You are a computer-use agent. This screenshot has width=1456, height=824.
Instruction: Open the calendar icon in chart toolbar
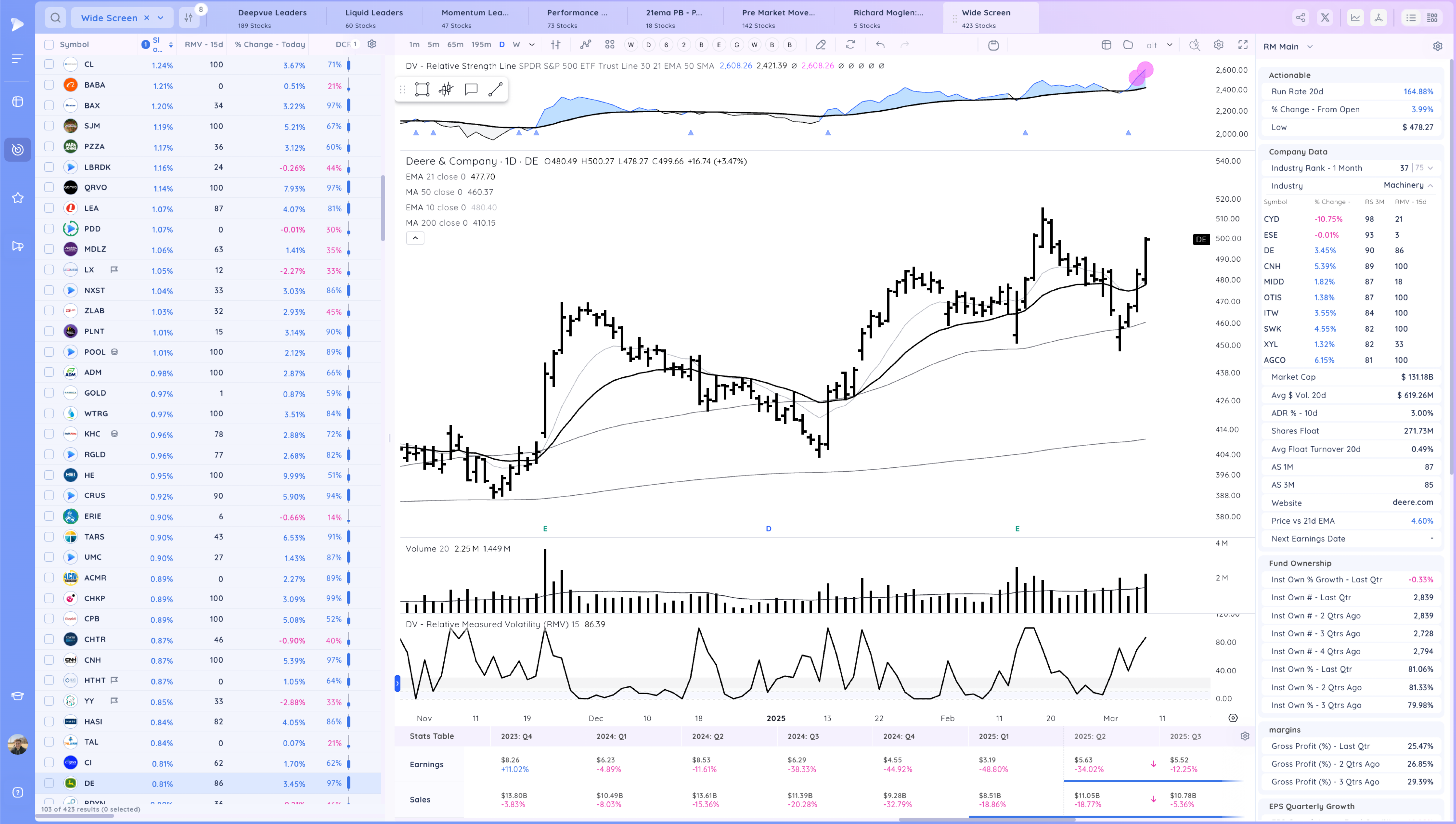click(x=993, y=45)
